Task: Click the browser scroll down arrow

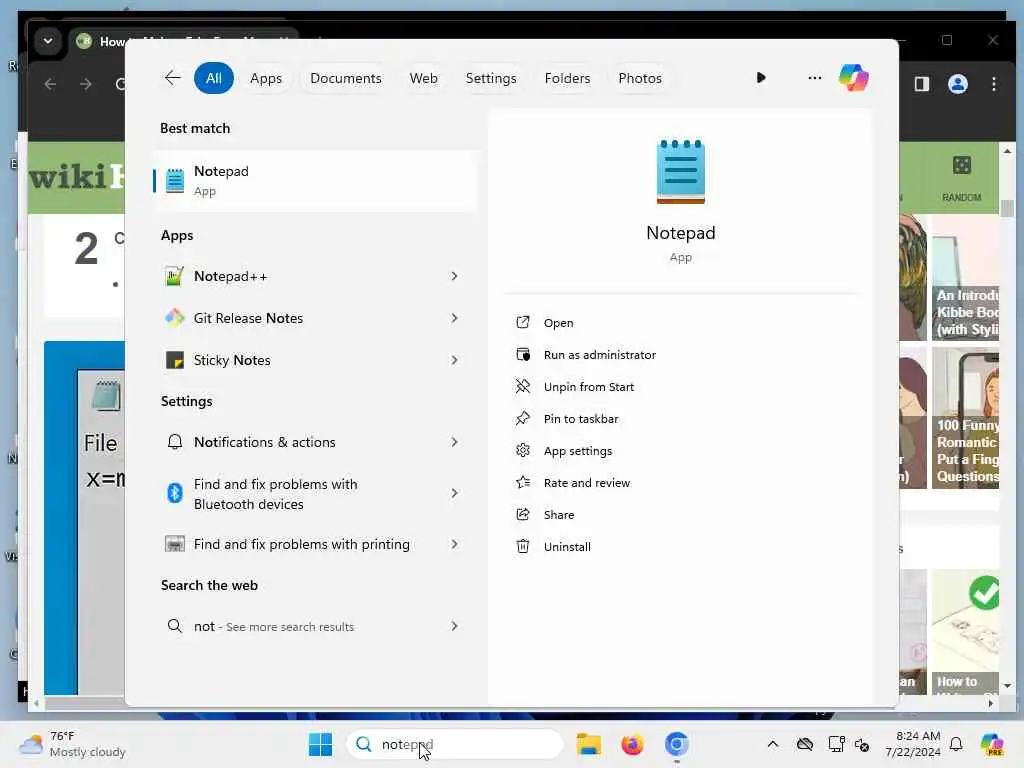Action: (1007, 686)
